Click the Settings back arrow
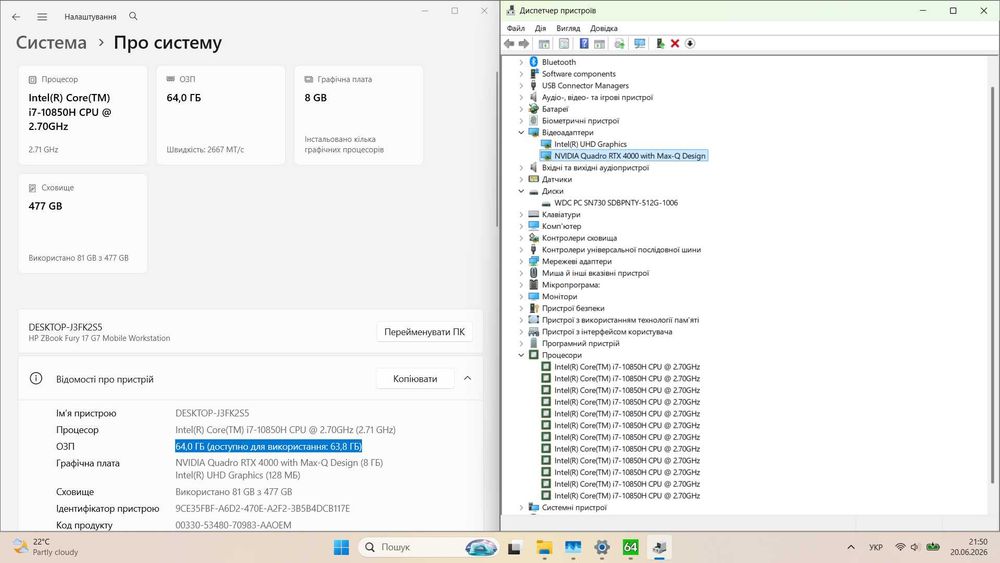The image size is (1000, 563). tap(16, 17)
